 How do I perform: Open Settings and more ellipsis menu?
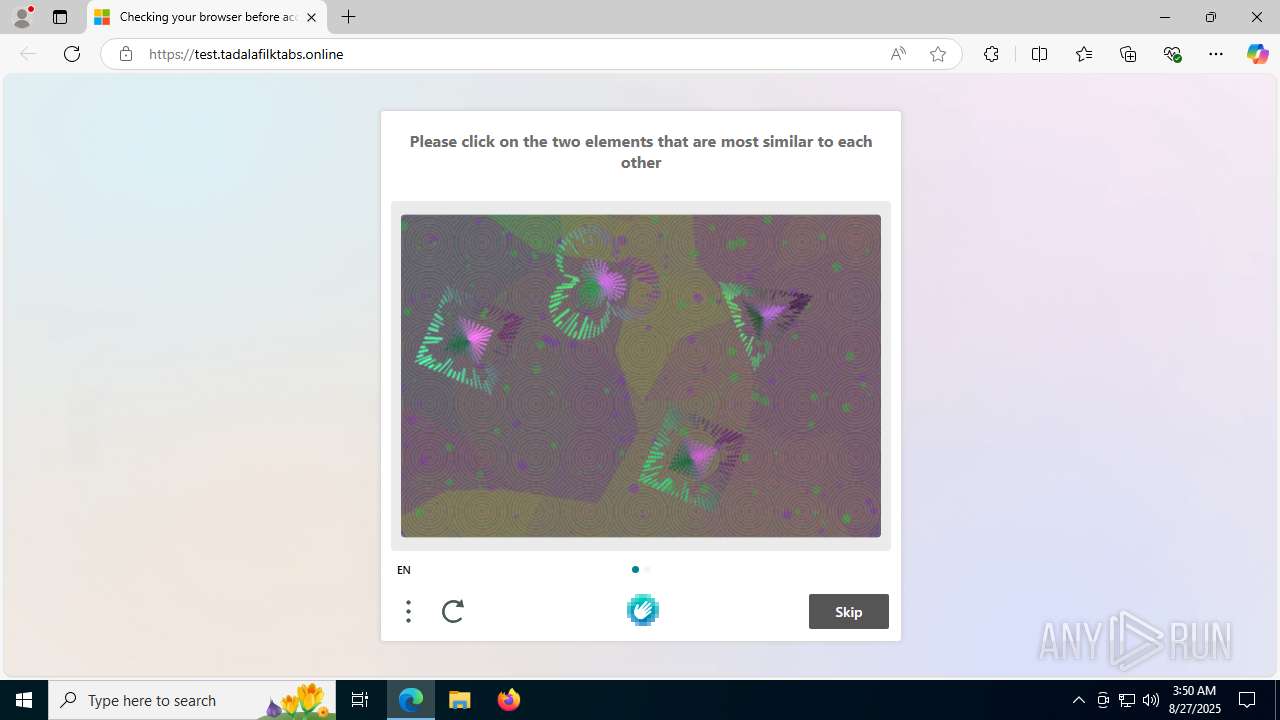(1216, 54)
